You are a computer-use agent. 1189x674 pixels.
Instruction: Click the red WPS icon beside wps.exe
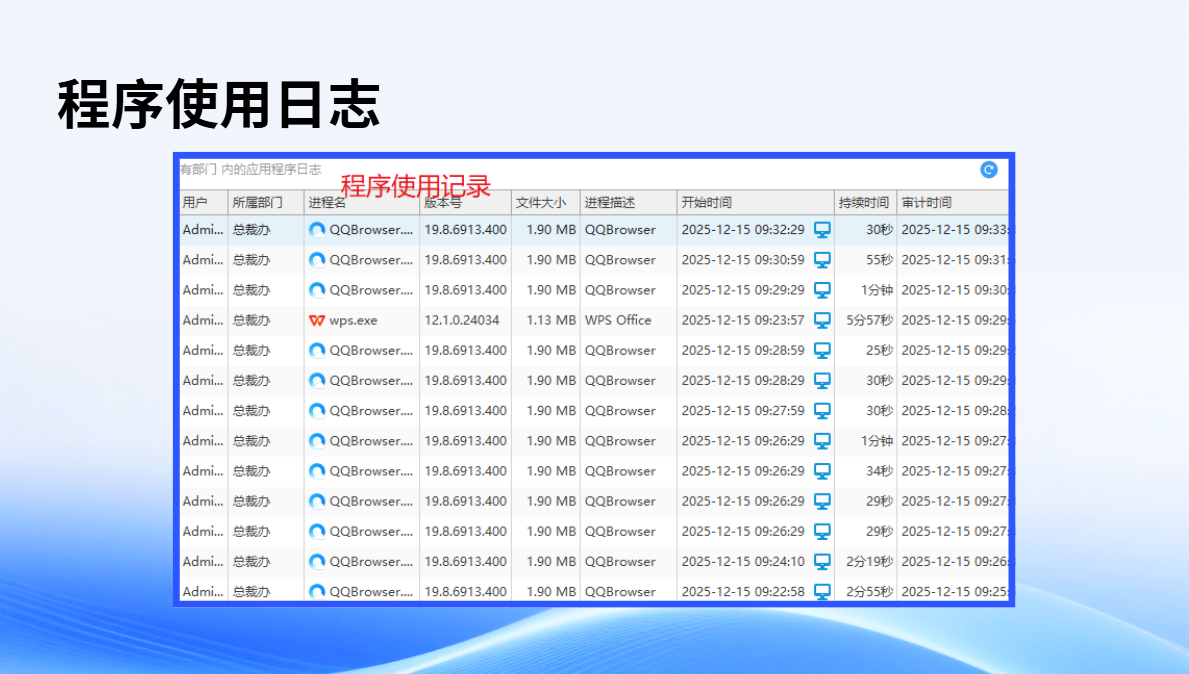[317, 321]
